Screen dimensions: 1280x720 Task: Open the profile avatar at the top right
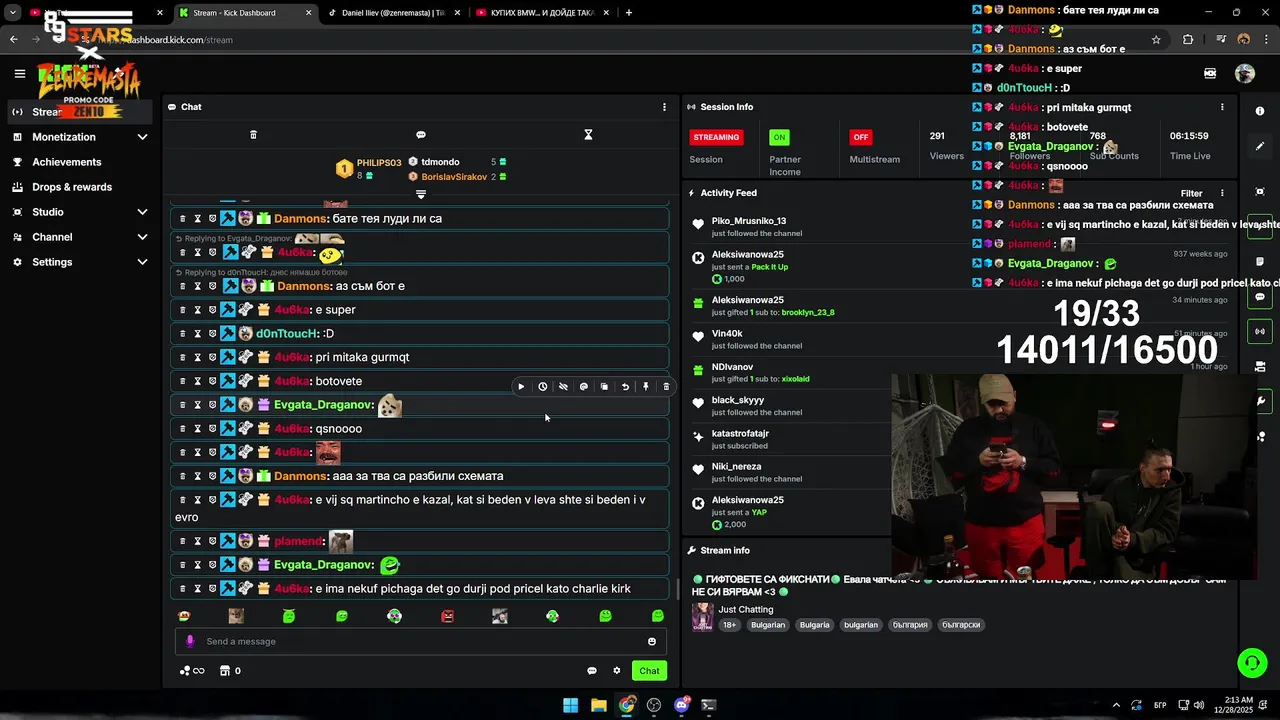tap(1245, 73)
